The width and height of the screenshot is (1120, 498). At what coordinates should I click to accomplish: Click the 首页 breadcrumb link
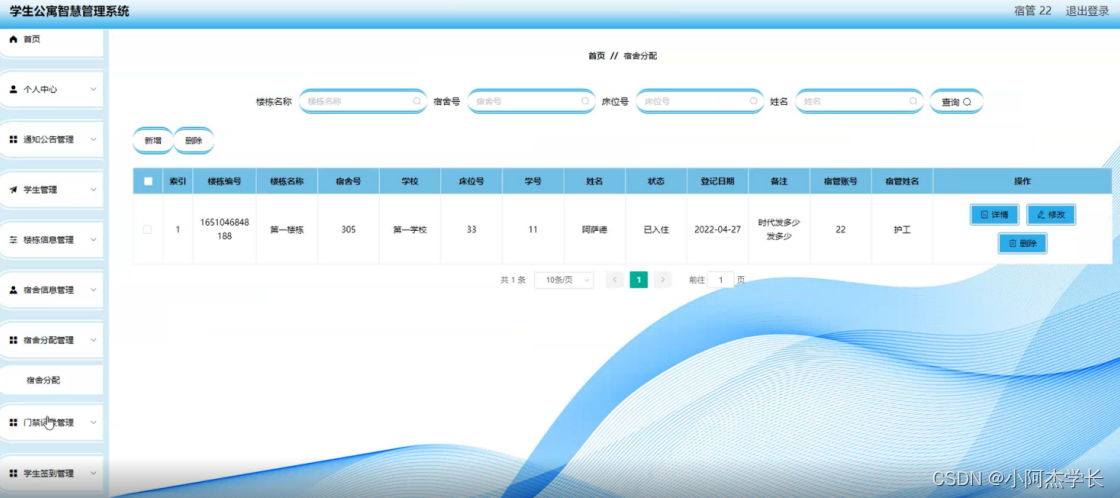[596, 56]
